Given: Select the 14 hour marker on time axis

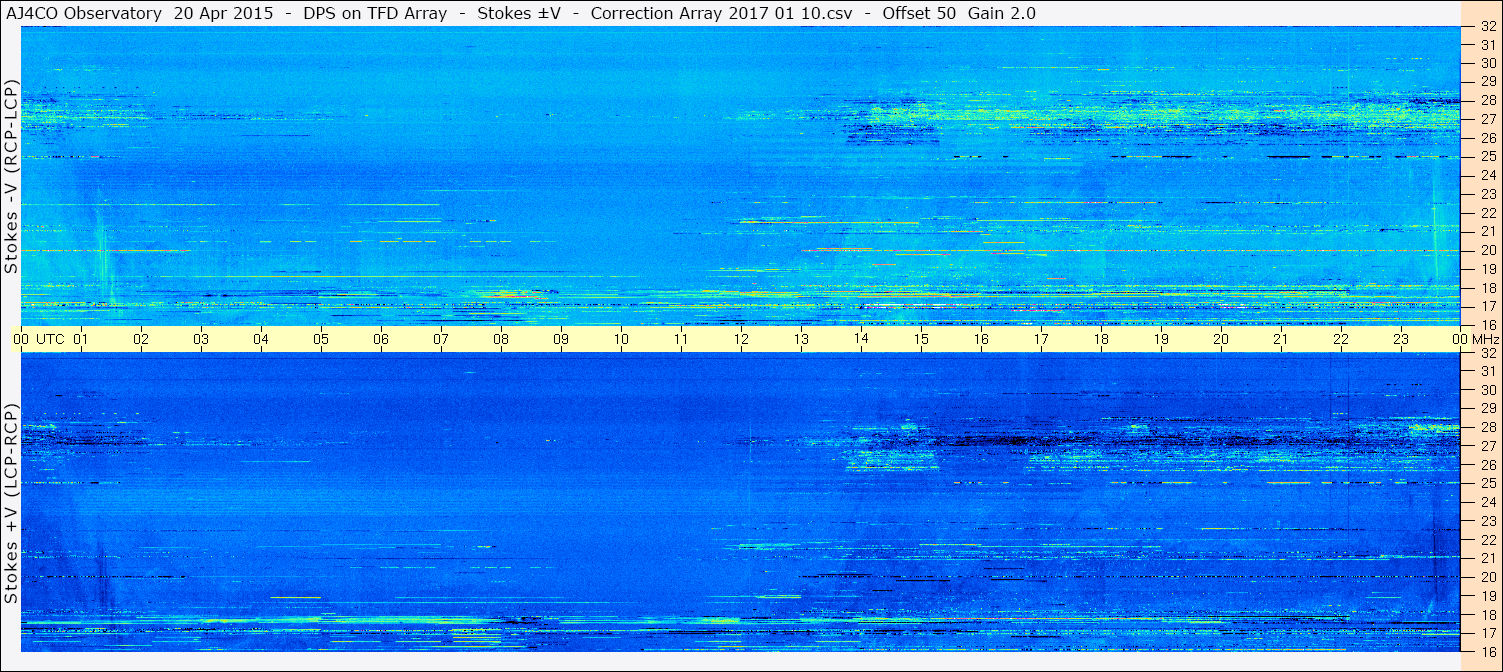Looking at the screenshot, I should pos(861,339).
